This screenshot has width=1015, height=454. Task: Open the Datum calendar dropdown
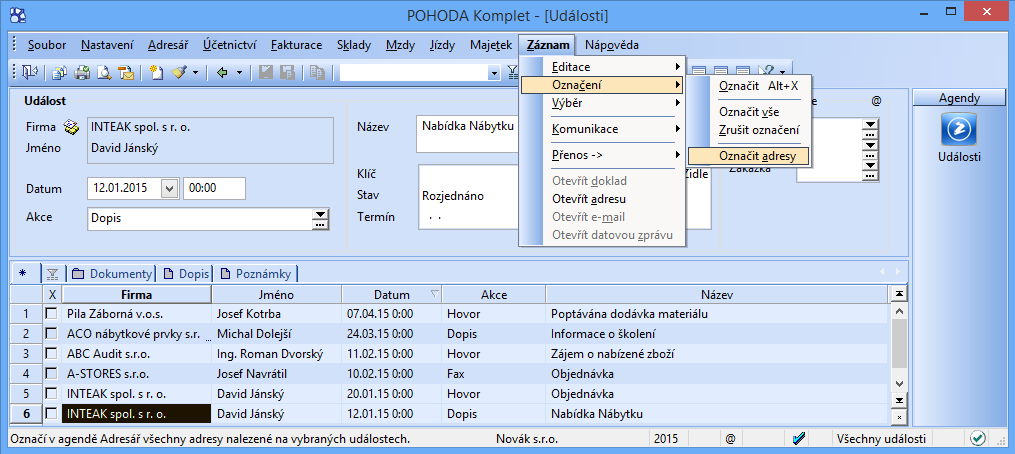point(170,188)
